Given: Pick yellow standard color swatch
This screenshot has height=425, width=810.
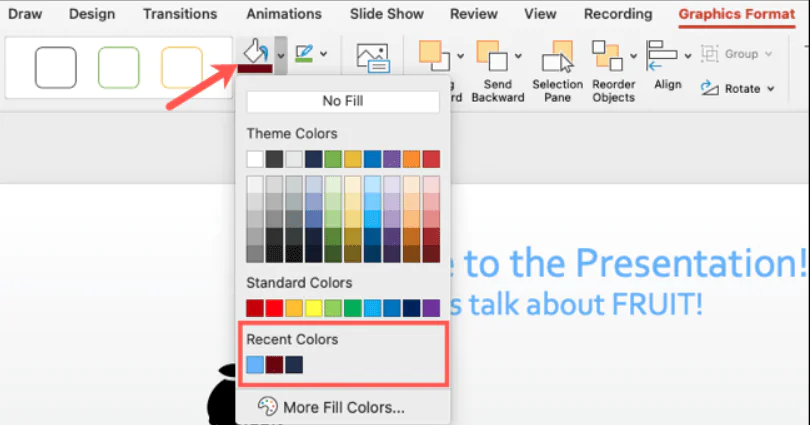Looking at the screenshot, I should [x=314, y=308].
